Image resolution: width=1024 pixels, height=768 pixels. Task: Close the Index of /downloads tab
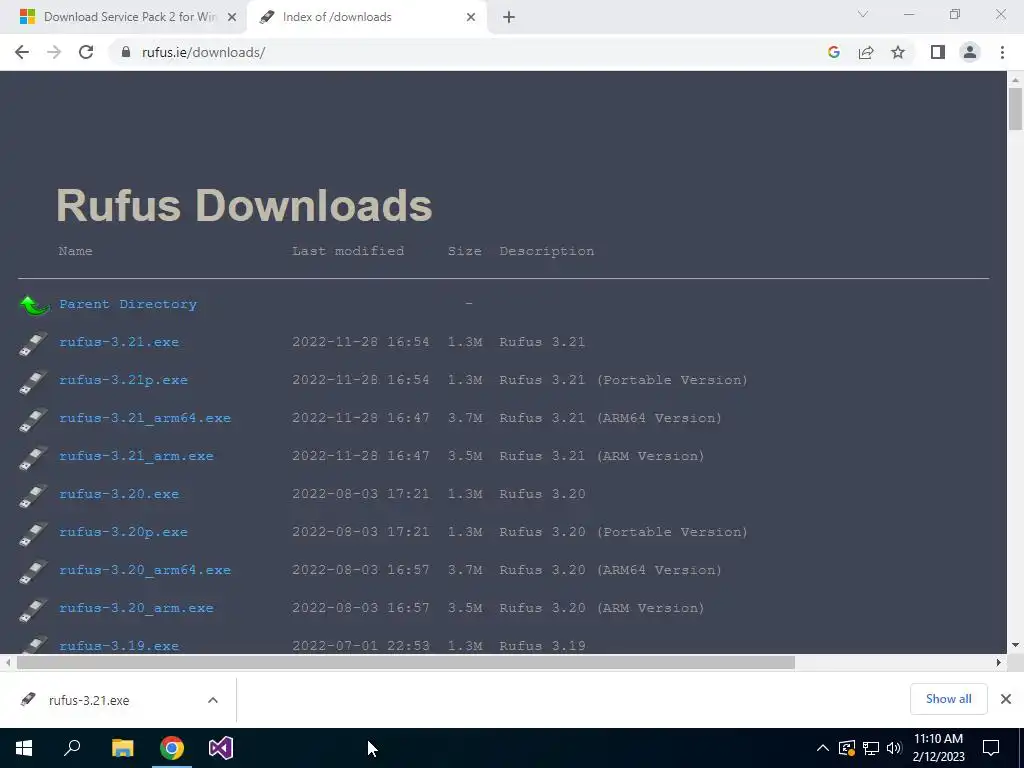tap(471, 17)
